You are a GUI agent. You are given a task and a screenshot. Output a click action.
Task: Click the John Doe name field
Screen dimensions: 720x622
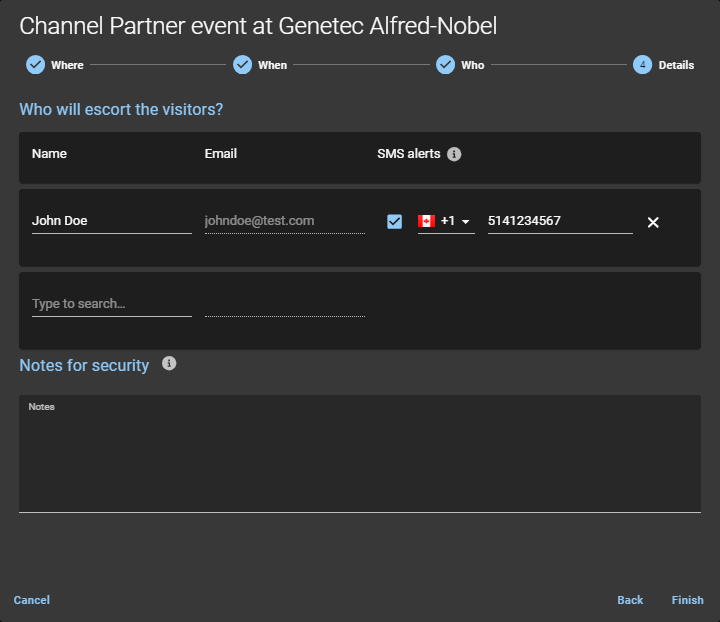(x=111, y=221)
